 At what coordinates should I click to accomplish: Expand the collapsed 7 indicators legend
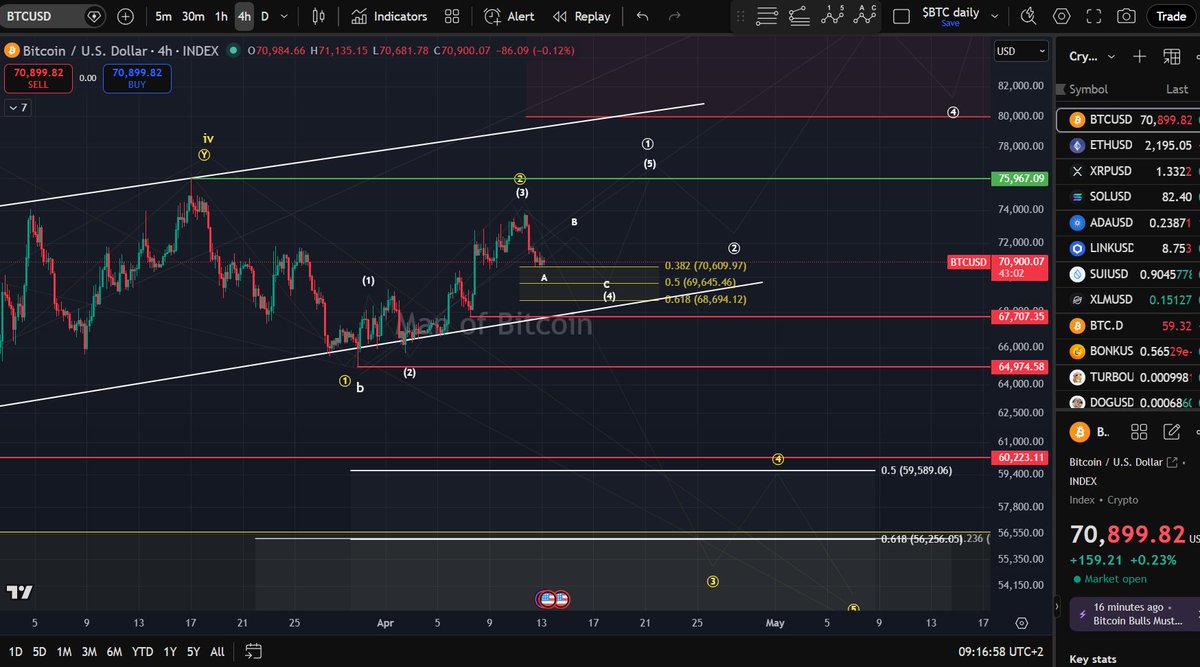pos(17,107)
